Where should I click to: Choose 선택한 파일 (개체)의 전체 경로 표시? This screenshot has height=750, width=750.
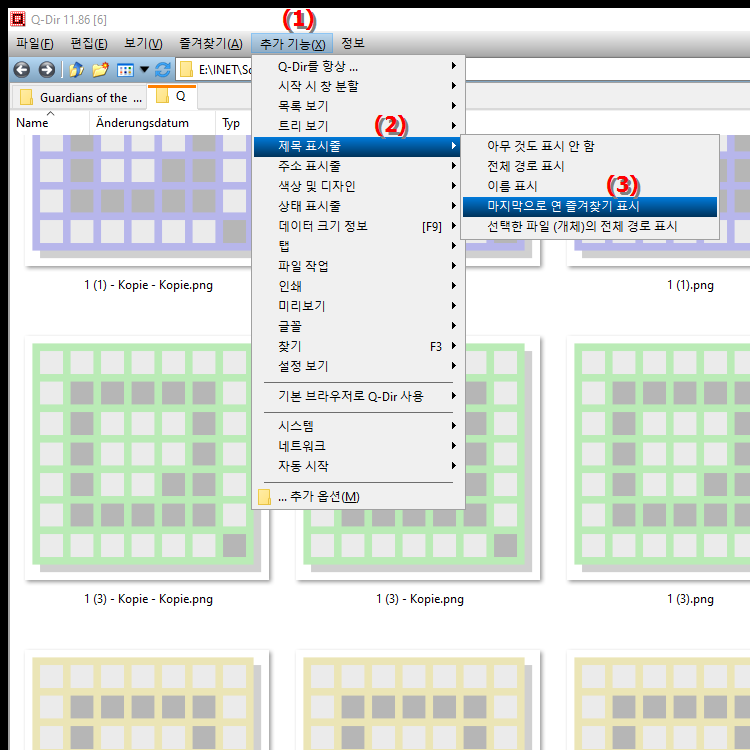589,227
